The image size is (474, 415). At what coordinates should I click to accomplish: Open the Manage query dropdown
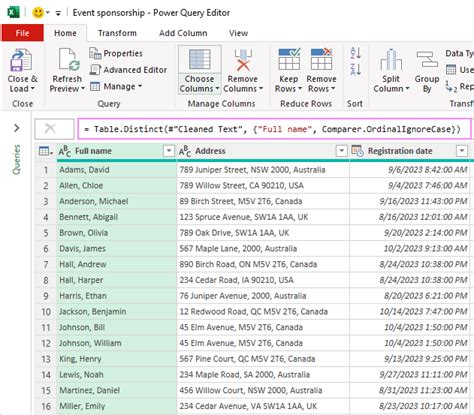point(116,86)
